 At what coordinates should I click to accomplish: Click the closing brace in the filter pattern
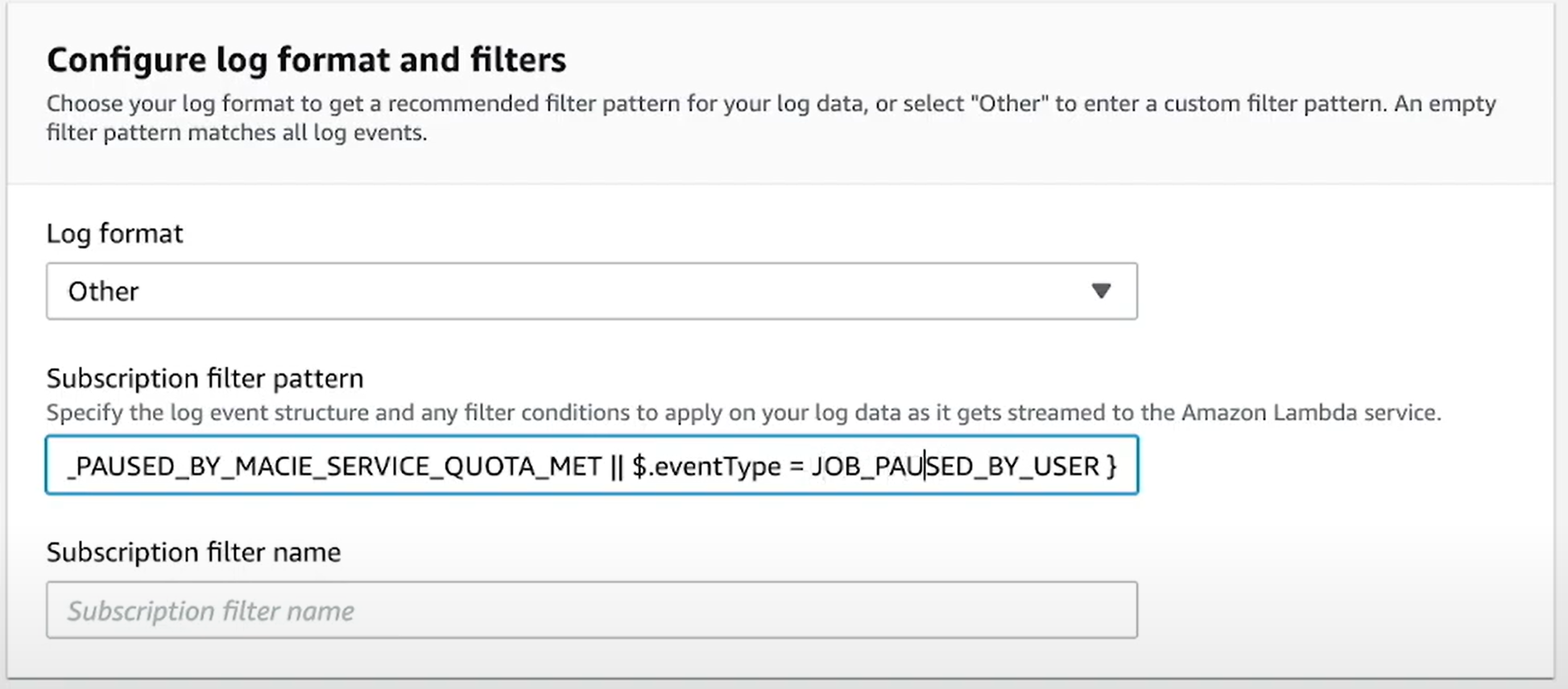click(x=1111, y=466)
